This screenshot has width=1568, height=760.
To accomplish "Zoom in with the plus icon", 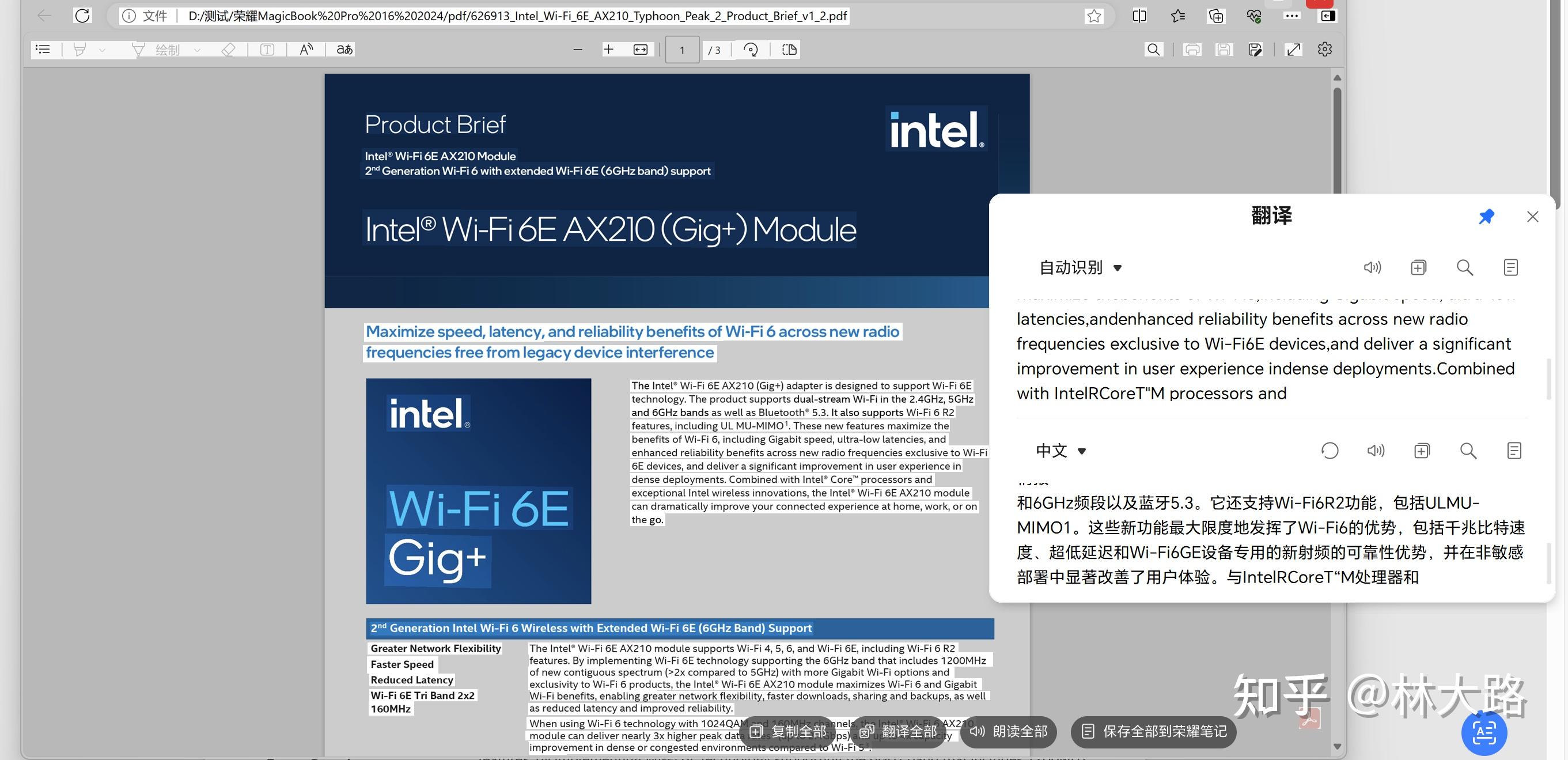I will [608, 50].
